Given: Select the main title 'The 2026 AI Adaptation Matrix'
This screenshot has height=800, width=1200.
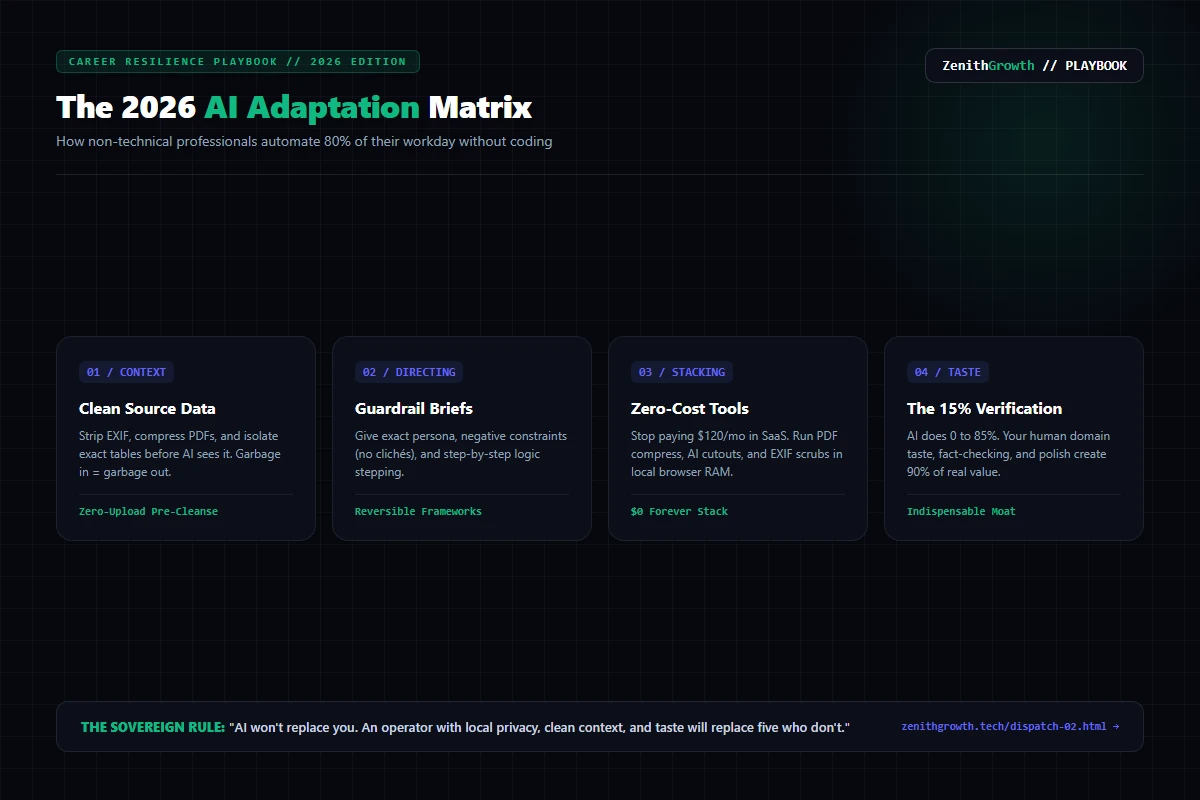Looking at the screenshot, I should [x=294, y=107].
